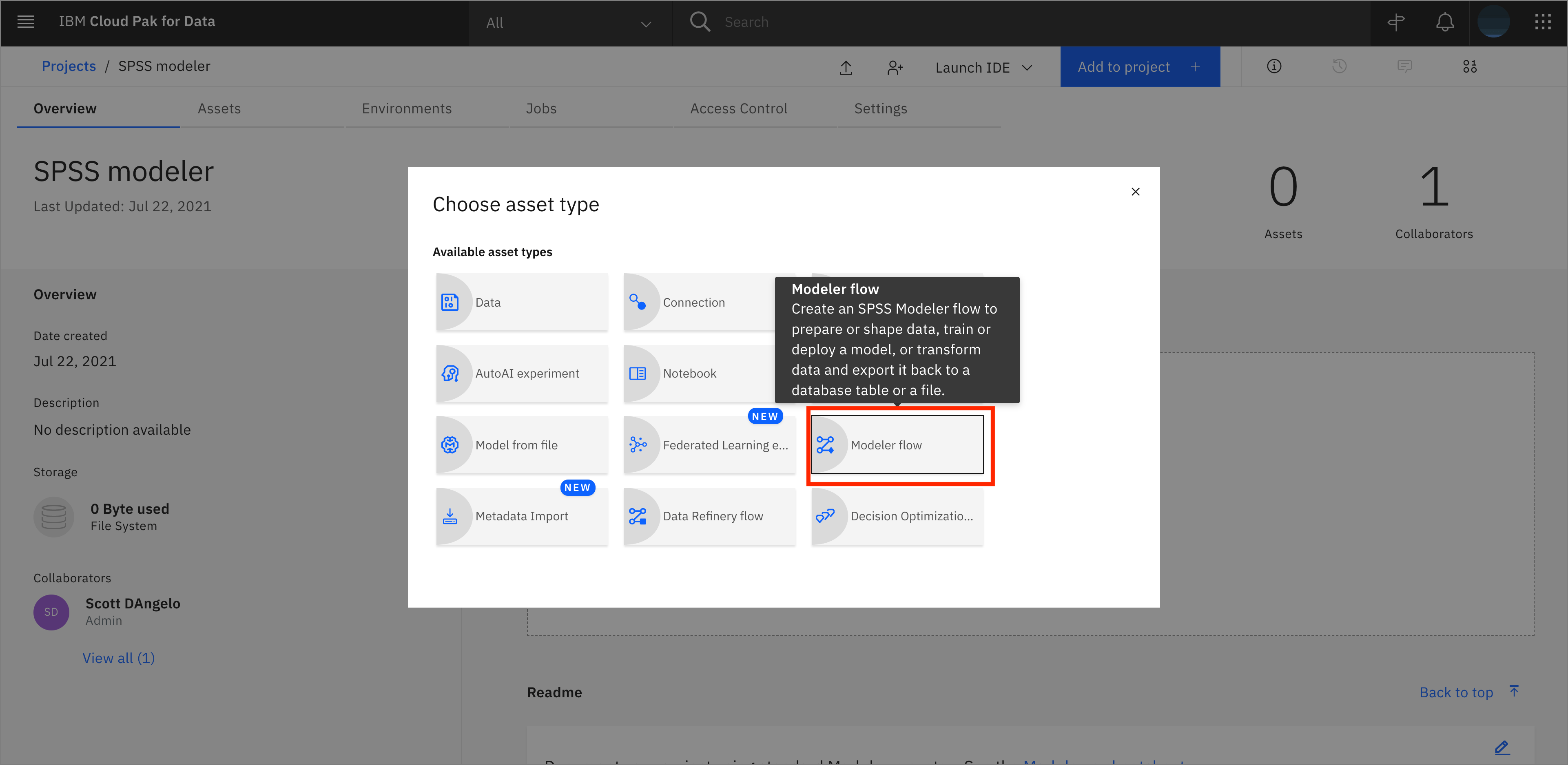The height and width of the screenshot is (765, 1568).
Task: Open the project information icon
Action: coord(1274,66)
